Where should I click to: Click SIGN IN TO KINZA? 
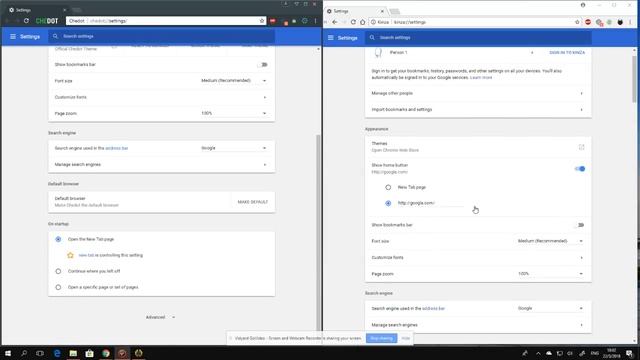pyautogui.click(x=567, y=53)
